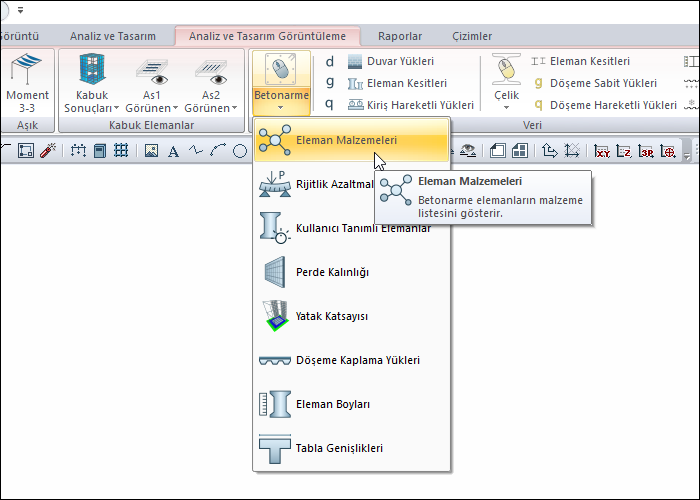
Task: Click the Rijitlik Azaltma icon
Action: tap(272, 184)
